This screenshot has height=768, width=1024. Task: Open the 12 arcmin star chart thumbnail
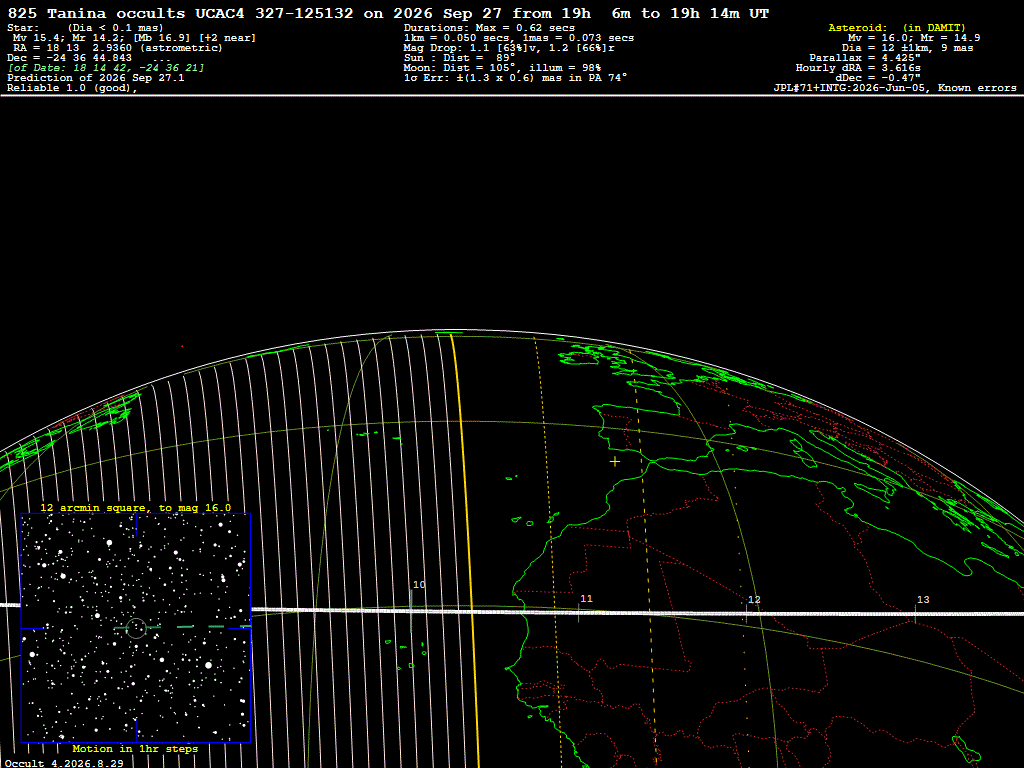[x=136, y=628]
